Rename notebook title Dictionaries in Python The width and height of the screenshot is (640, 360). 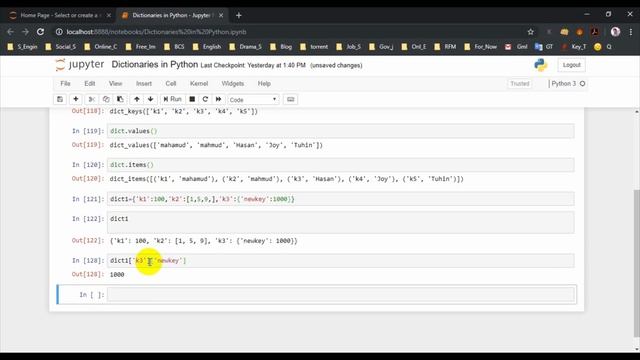click(155, 64)
